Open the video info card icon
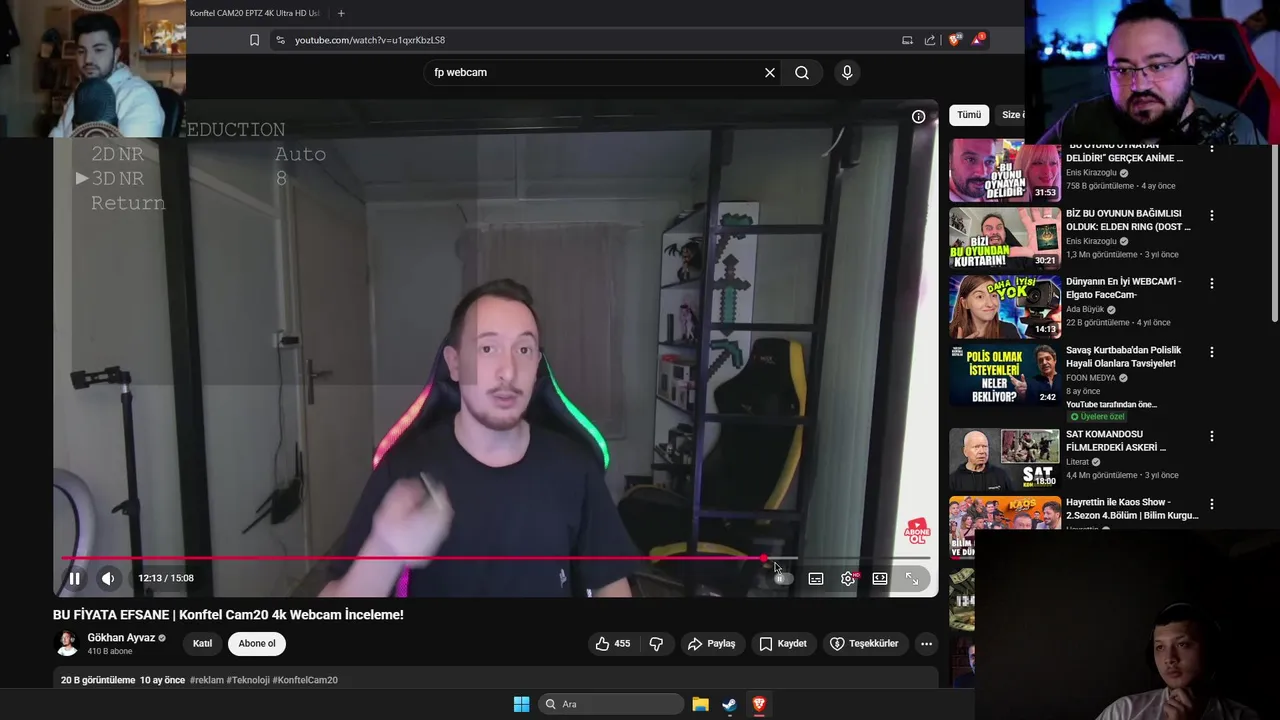Image resolution: width=1280 pixels, height=720 pixels. (x=918, y=116)
